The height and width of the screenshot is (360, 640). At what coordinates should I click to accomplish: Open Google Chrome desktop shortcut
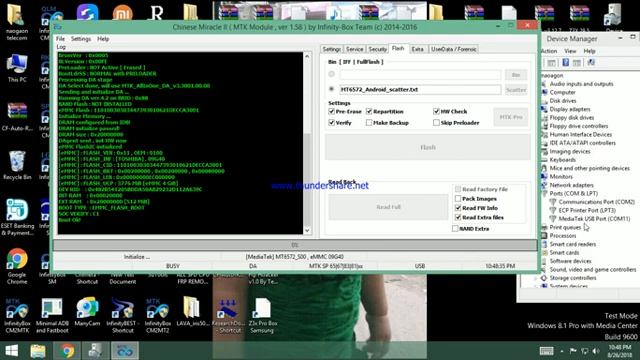pyautogui.click(x=17, y=266)
